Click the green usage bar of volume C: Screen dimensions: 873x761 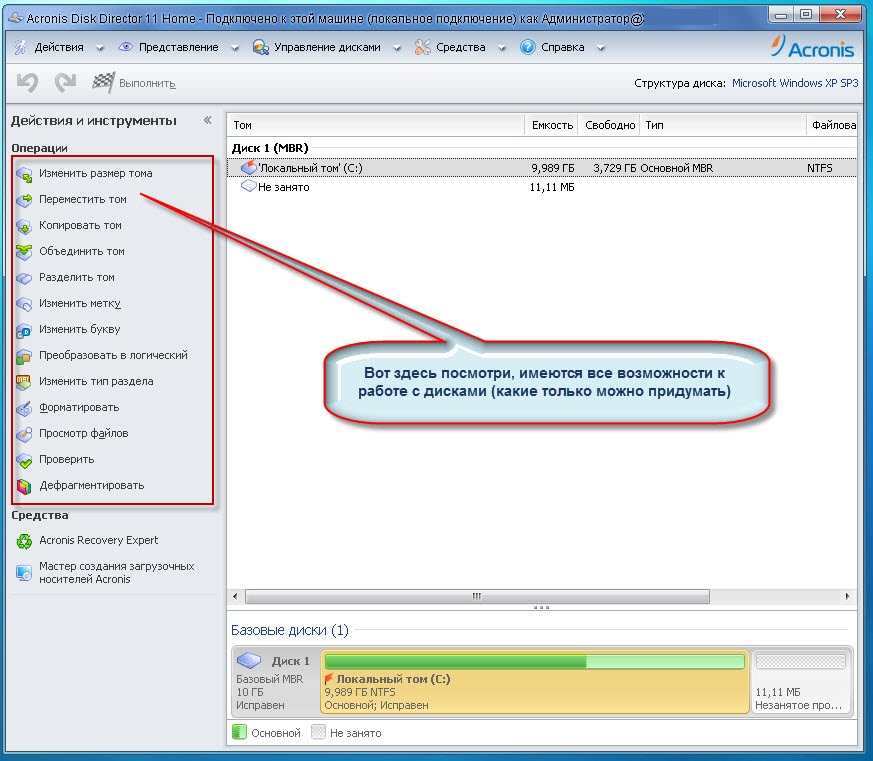534,661
